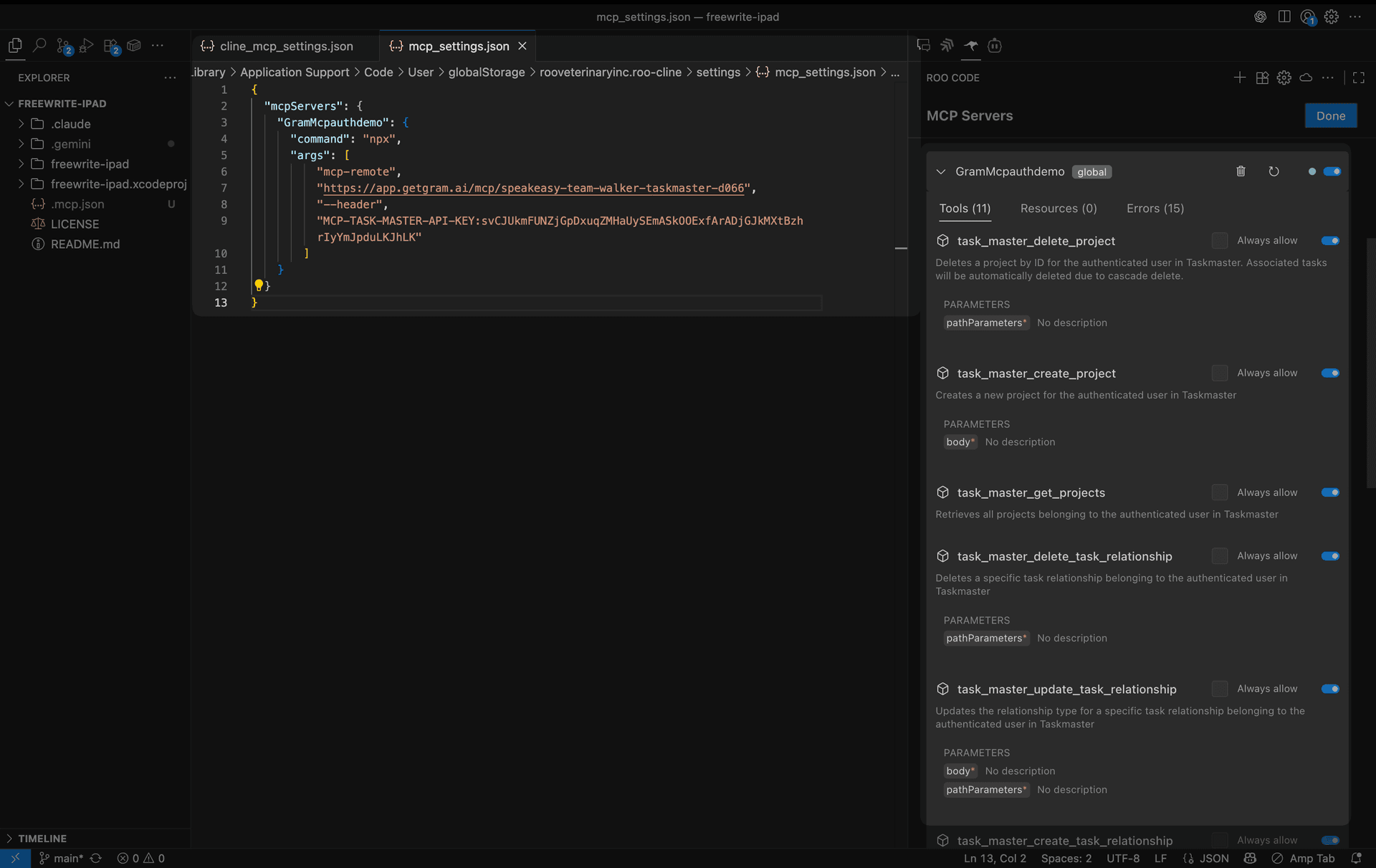Collapse the GramMcpauthdemo server section
1376x868 pixels.
(941, 171)
